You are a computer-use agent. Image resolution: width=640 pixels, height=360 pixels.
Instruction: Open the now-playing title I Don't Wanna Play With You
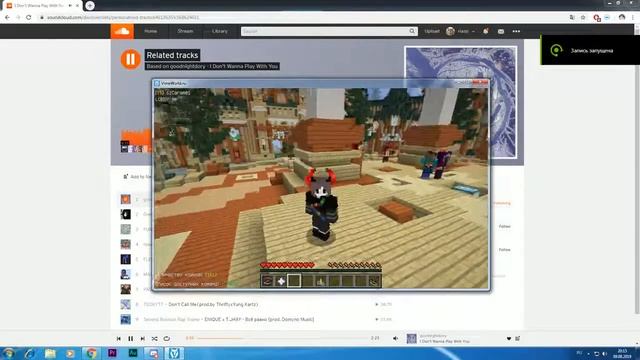pyautogui.click(x=444, y=341)
